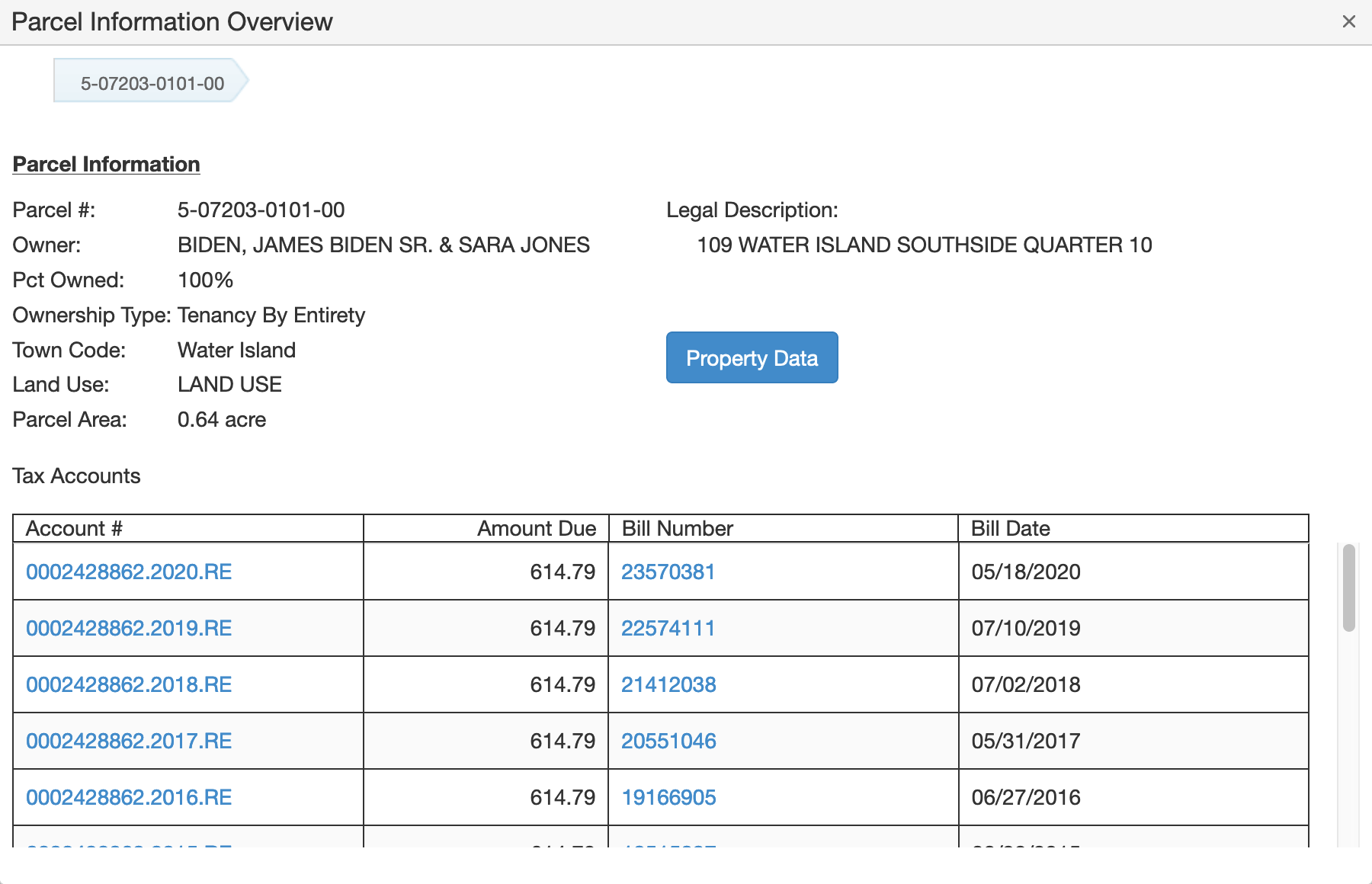Image resolution: width=1372 pixels, height=884 pixels.
Task: Open account 0002428862.2018.RE
Action: (x=129, y=684)
